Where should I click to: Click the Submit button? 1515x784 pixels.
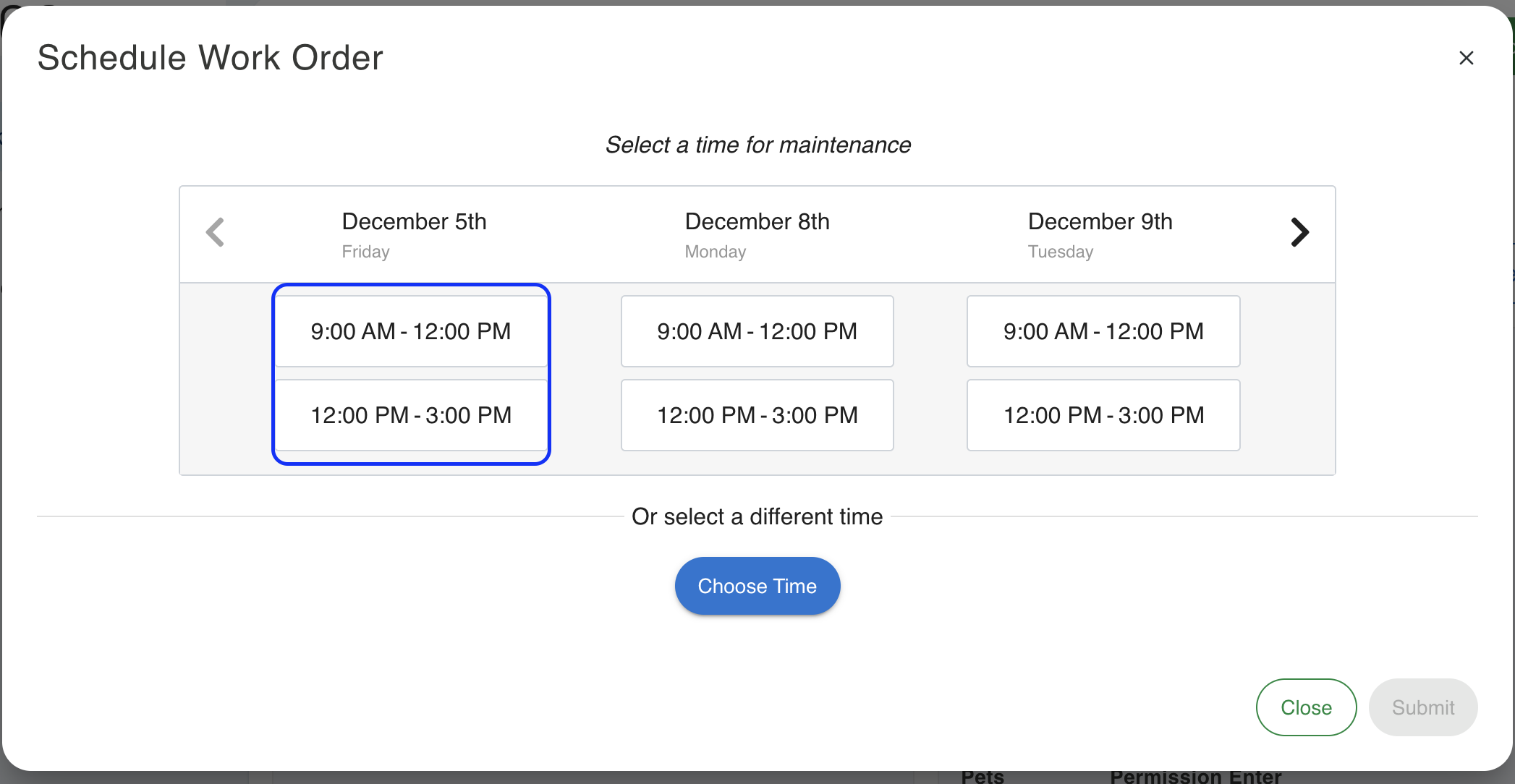click(1422, 707)
